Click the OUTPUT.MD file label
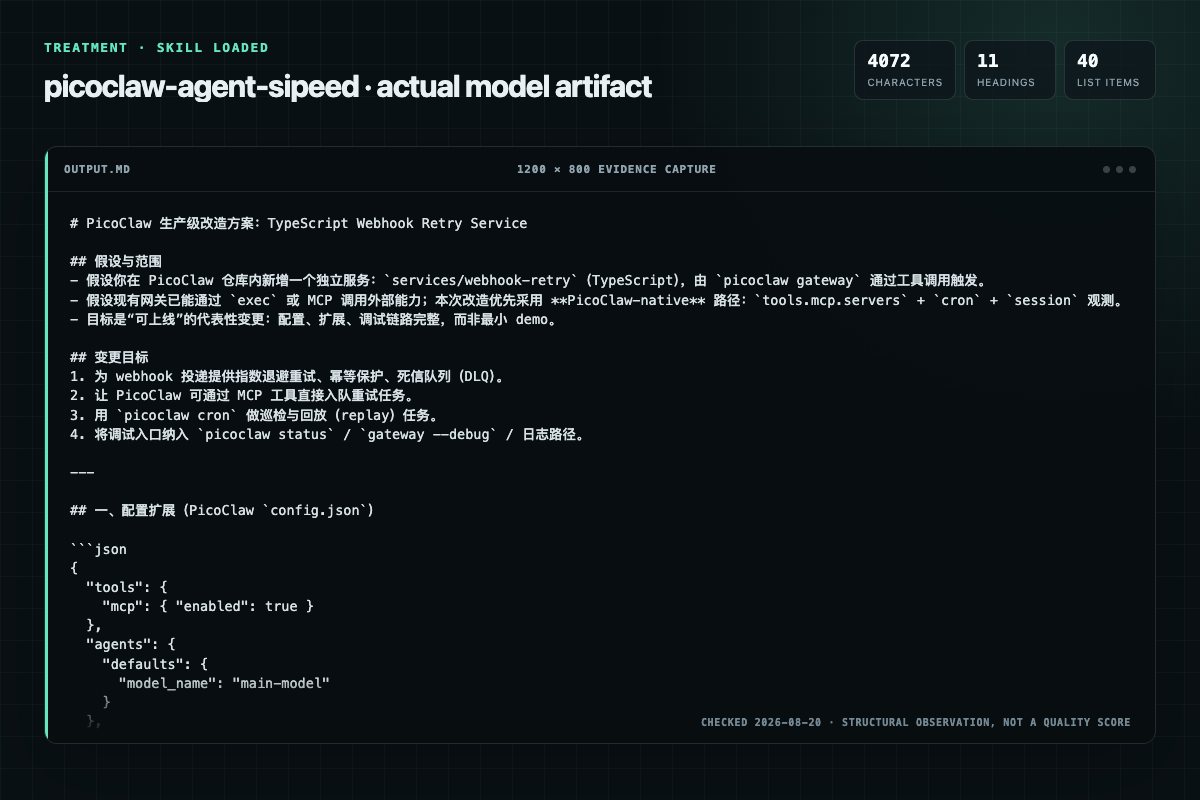 (x=96, y=169)
